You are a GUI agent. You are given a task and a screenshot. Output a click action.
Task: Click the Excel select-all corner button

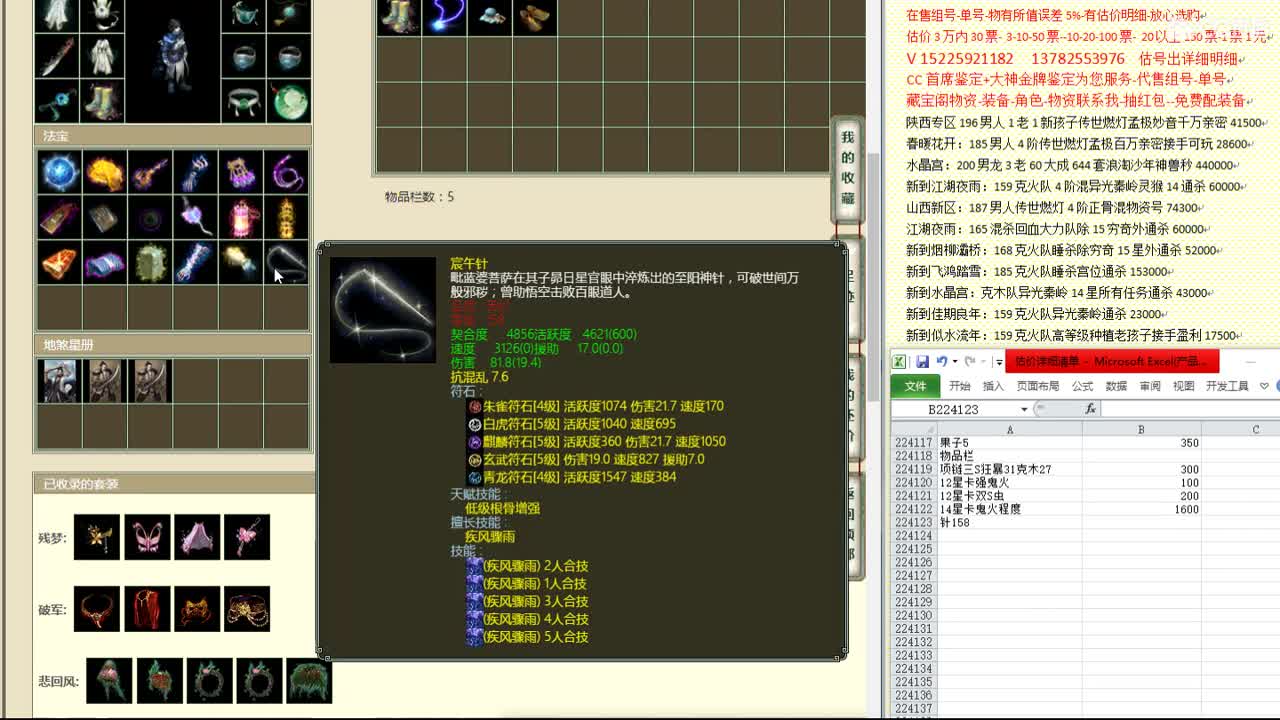(914, 429)
